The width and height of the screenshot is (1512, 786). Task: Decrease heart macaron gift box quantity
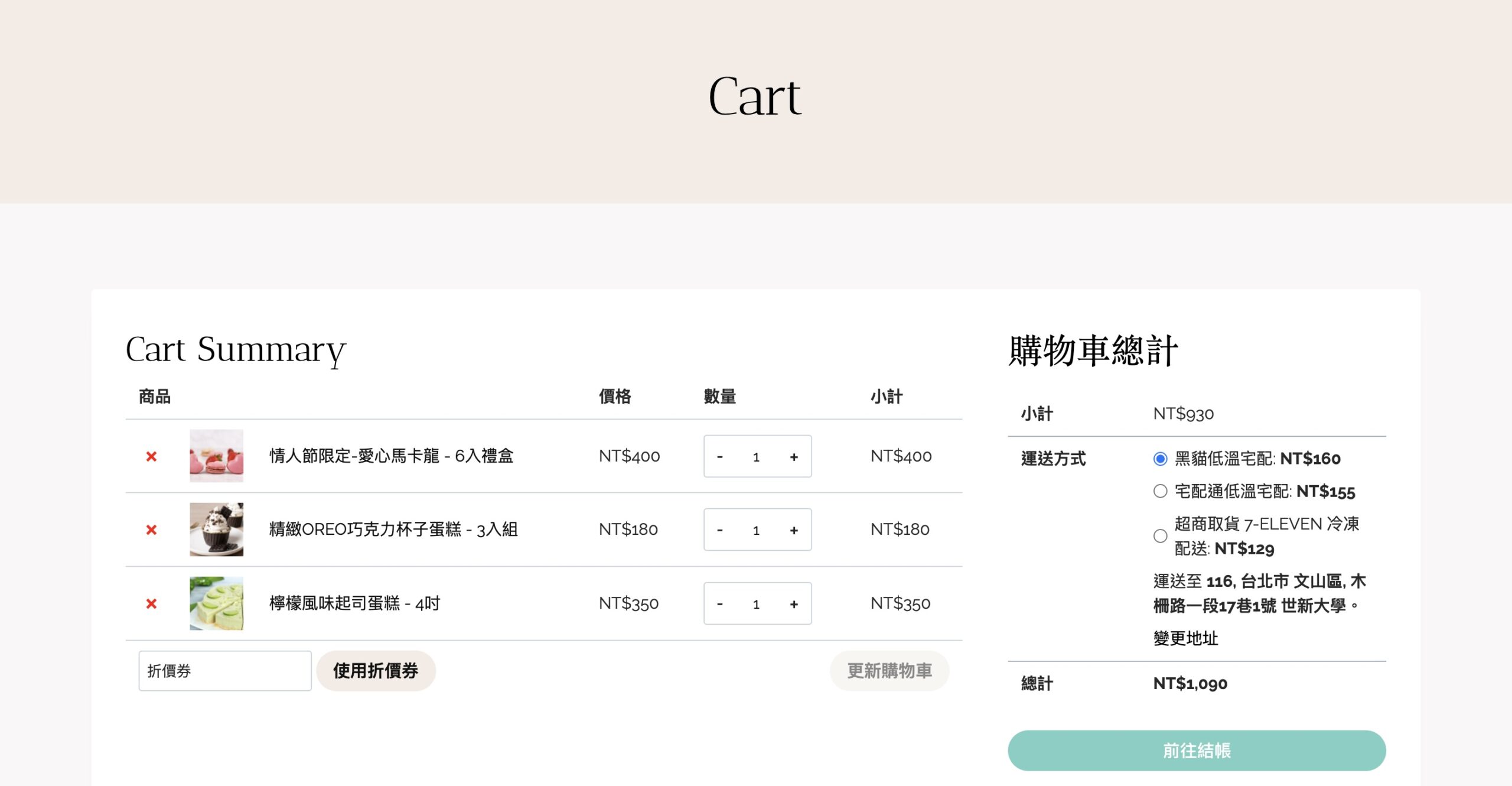(x=719, y=457)
